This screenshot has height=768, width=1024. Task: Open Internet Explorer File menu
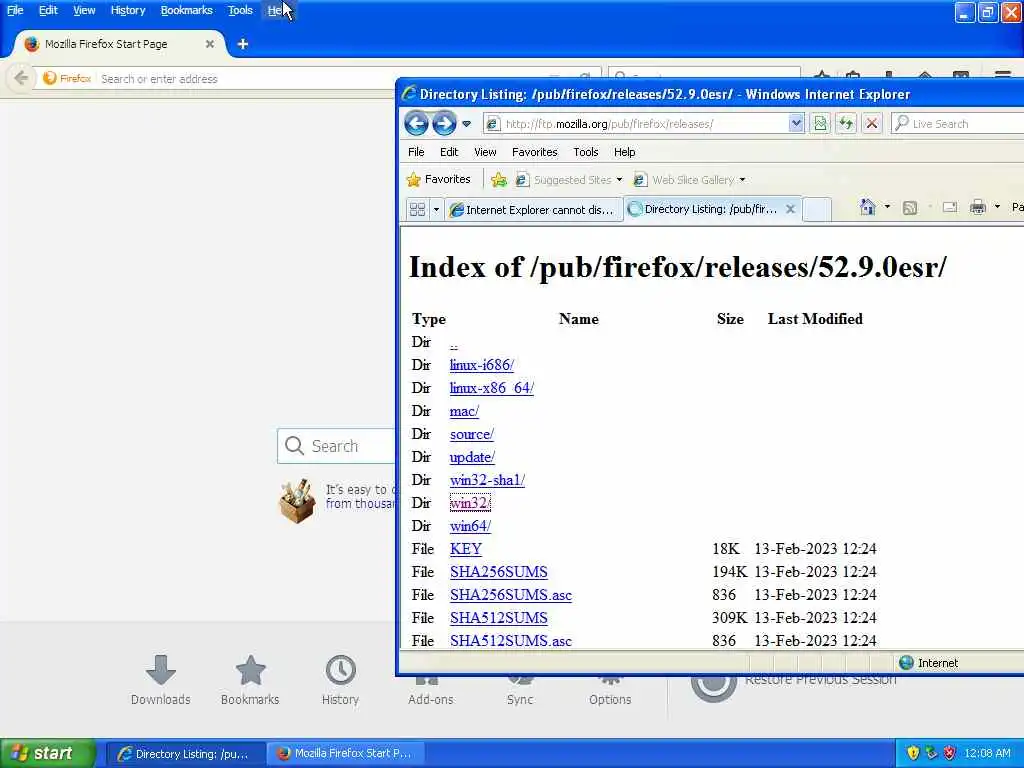[x=416, y=152]
